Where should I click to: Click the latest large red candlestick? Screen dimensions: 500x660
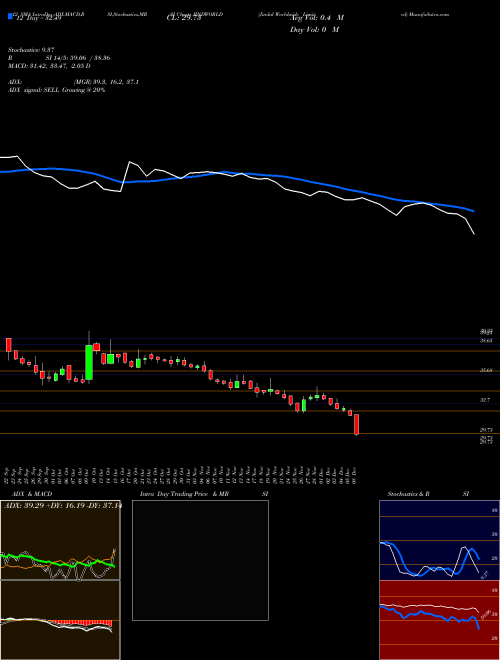tap(356, 424)
